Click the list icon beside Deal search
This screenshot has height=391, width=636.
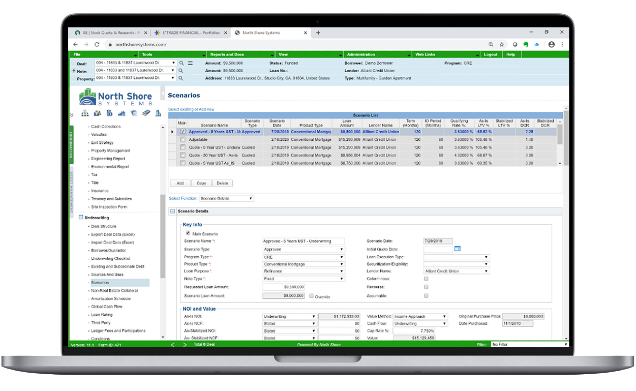(190, 63)
